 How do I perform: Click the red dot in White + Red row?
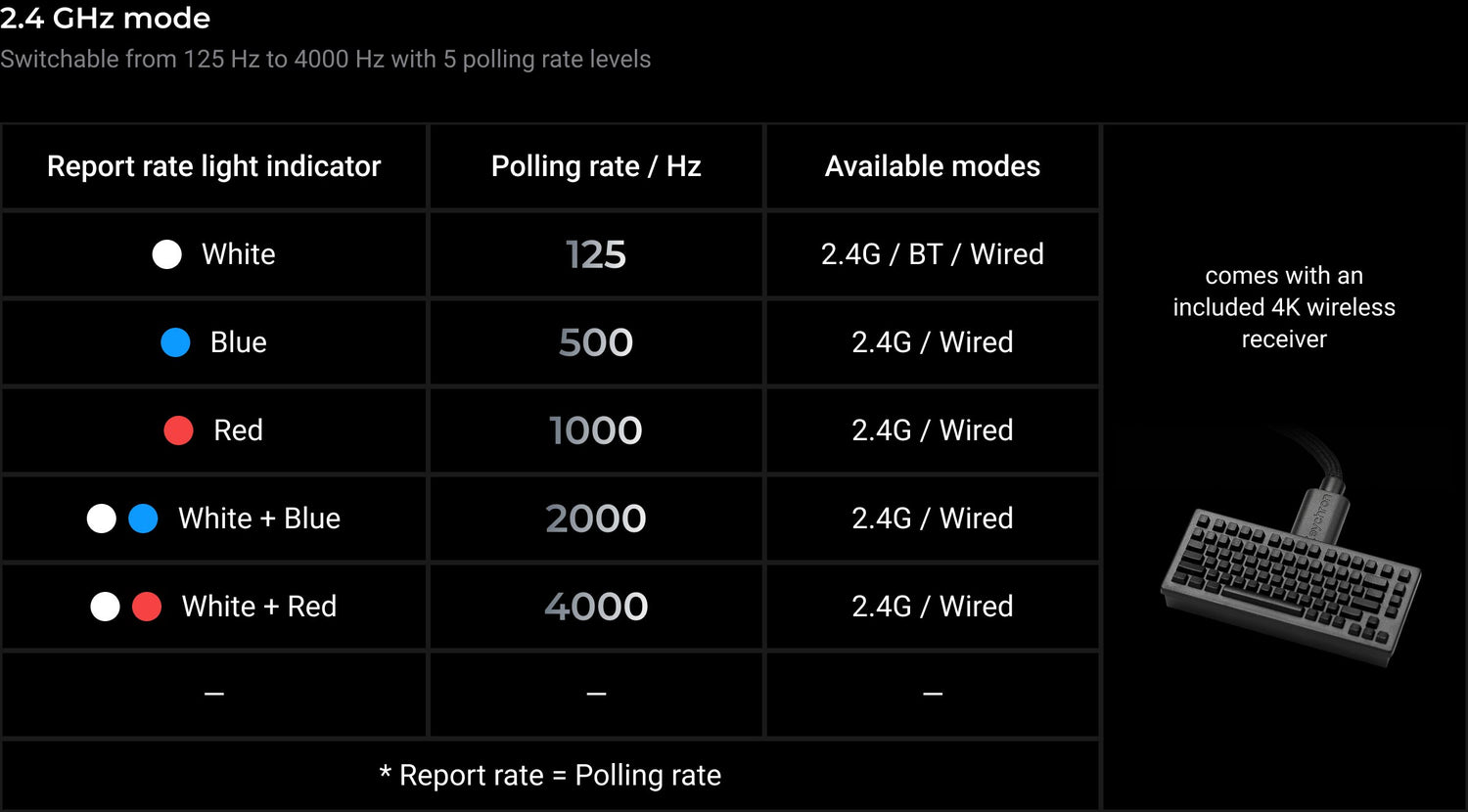[x=147, y=607]
